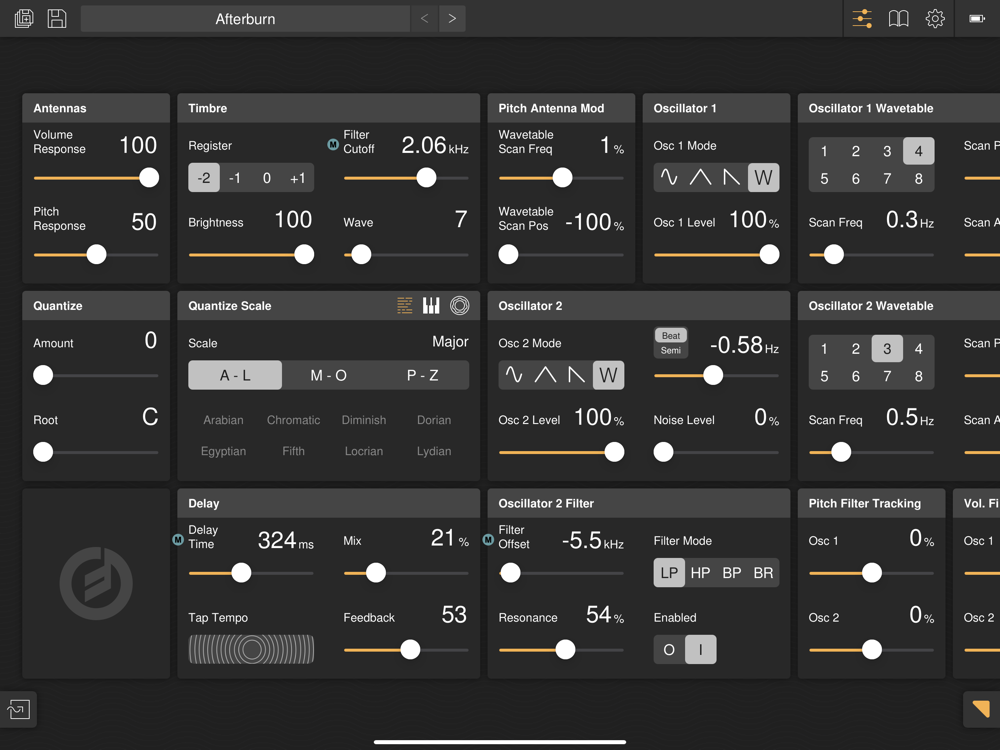Save preset with the floppy disk icon

click(x=57, y=18)
